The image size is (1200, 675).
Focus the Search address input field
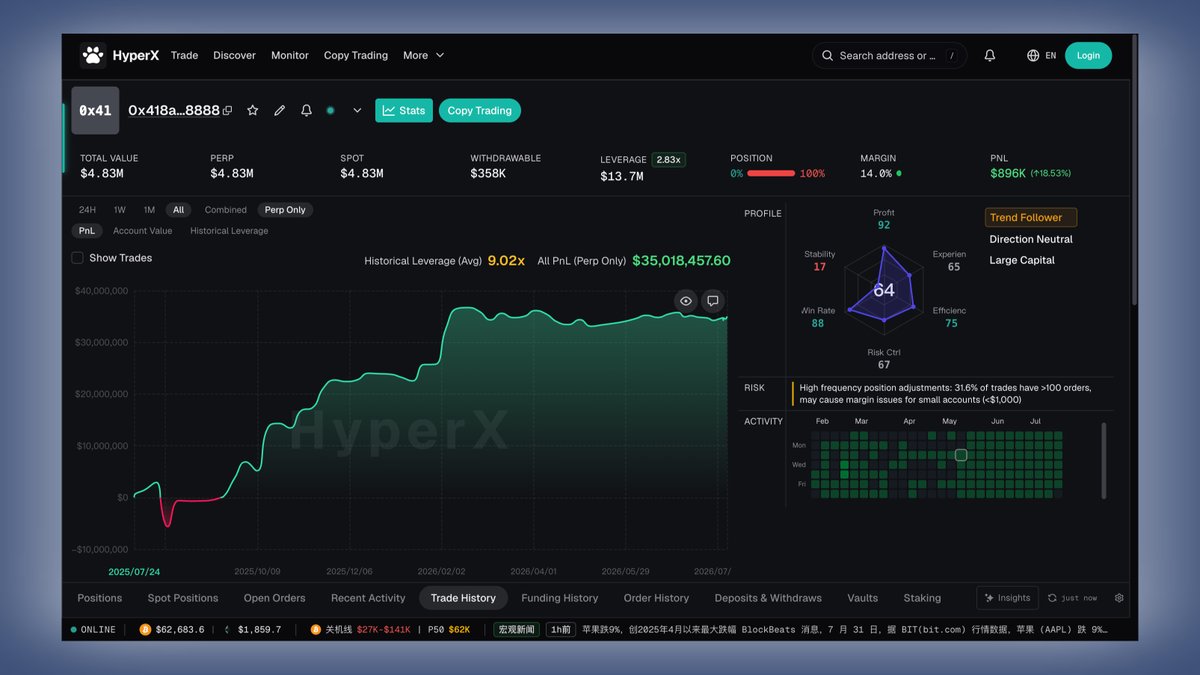tap(888, 56)
